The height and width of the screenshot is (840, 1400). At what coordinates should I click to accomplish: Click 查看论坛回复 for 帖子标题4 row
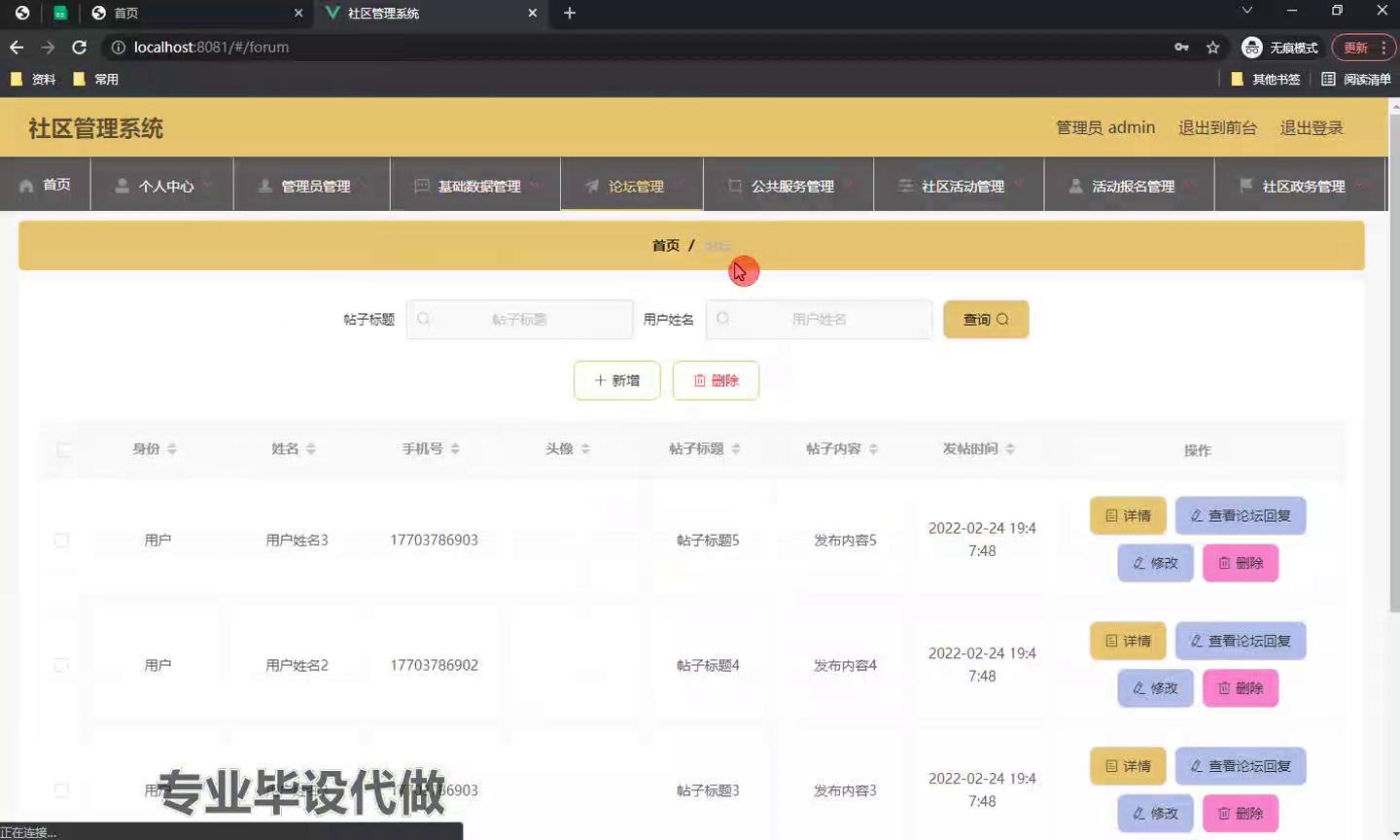tap(1241, 641)
